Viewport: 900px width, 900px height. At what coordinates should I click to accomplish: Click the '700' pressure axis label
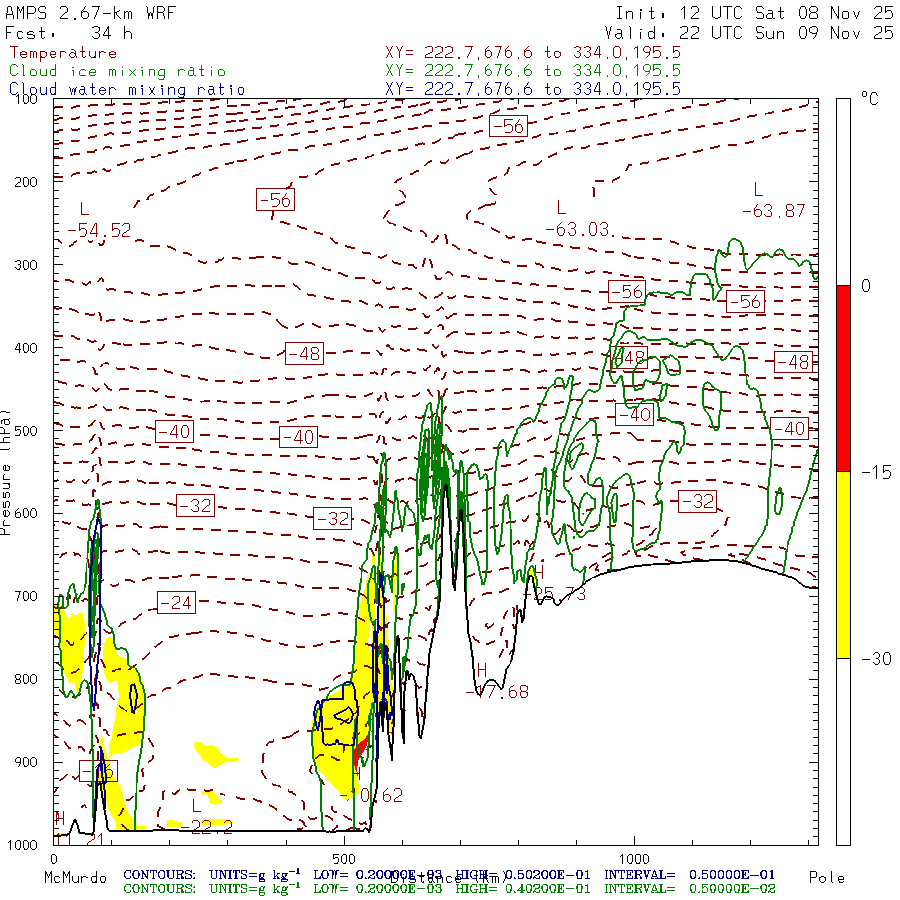[25, 596]
